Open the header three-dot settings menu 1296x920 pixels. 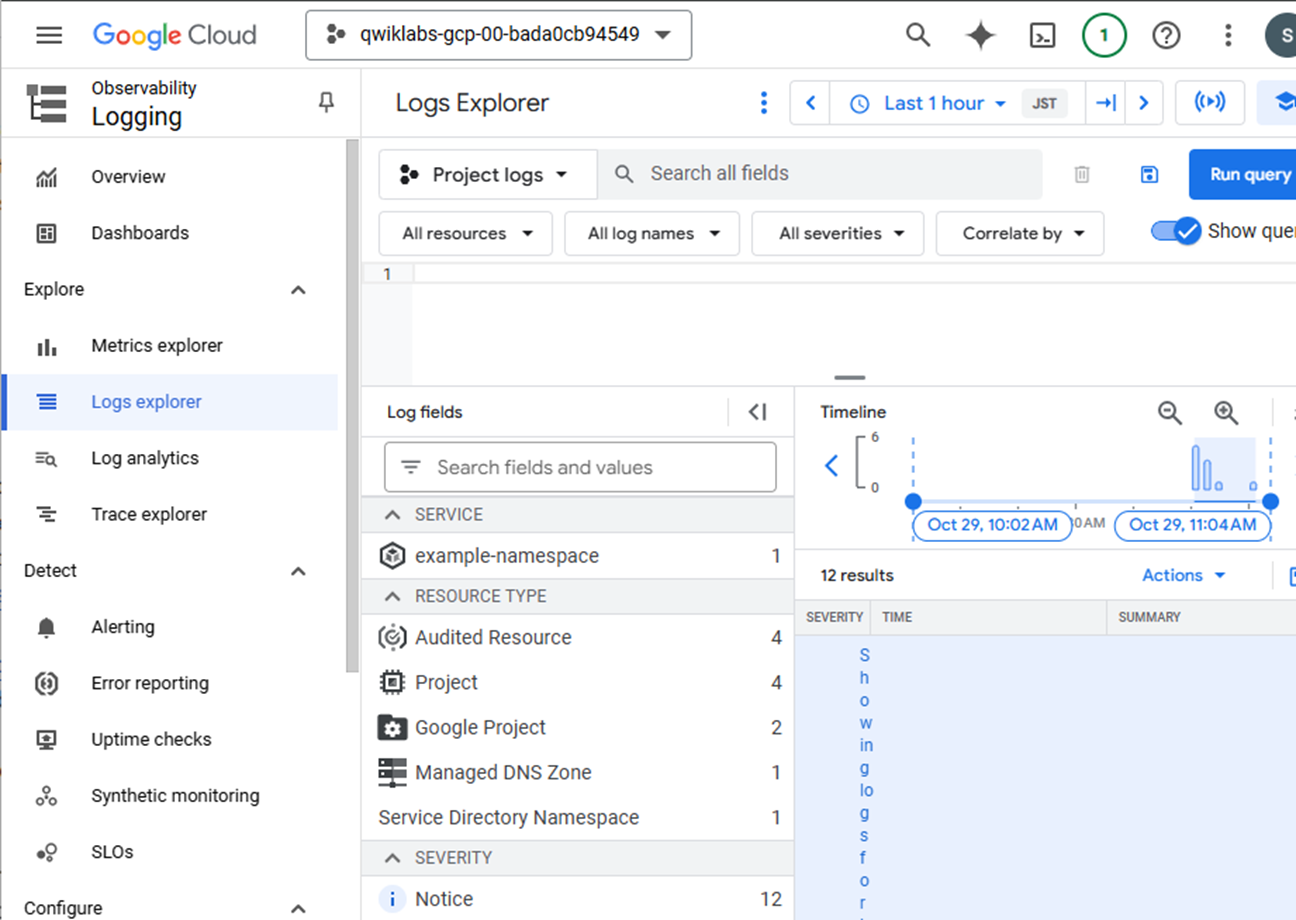(x=1228, y=36)
